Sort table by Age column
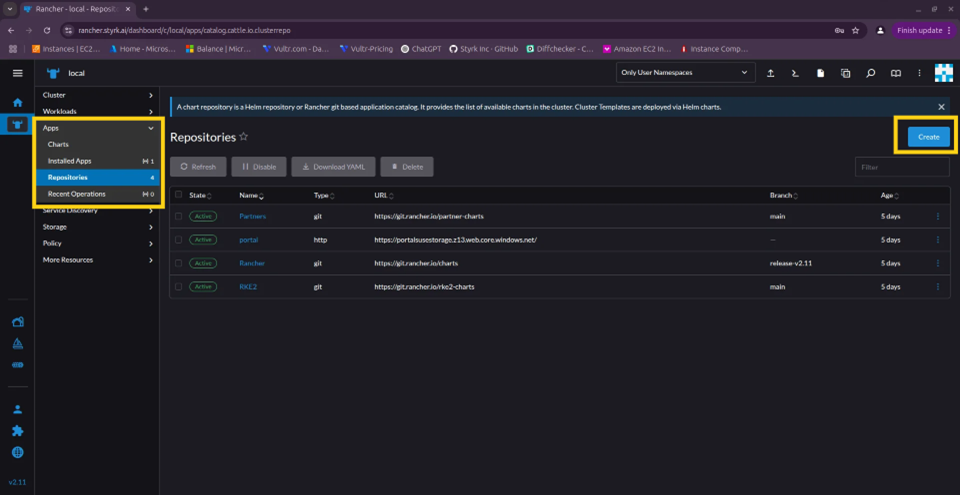 click(890, 195)
